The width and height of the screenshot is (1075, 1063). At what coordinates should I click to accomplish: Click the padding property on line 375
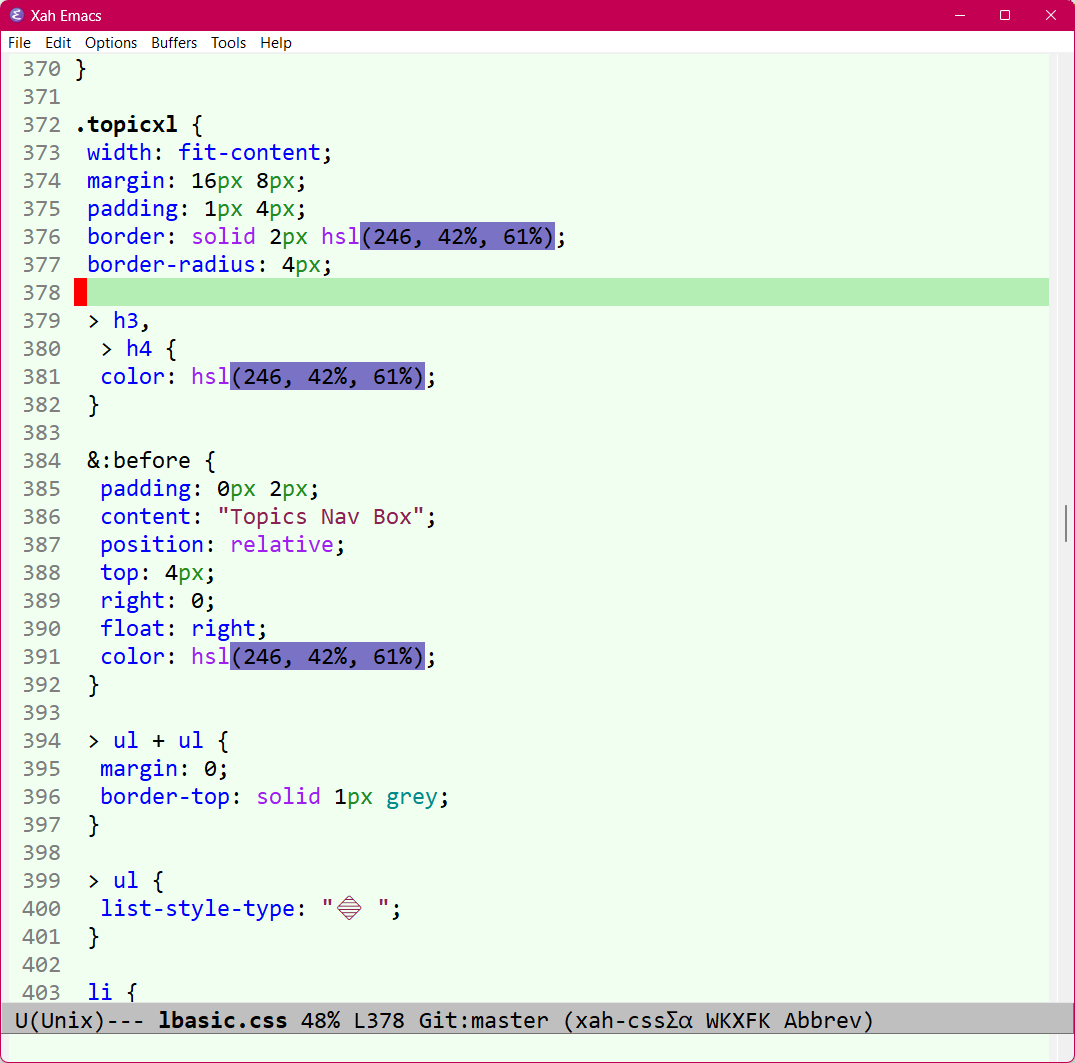coord(132,208)
